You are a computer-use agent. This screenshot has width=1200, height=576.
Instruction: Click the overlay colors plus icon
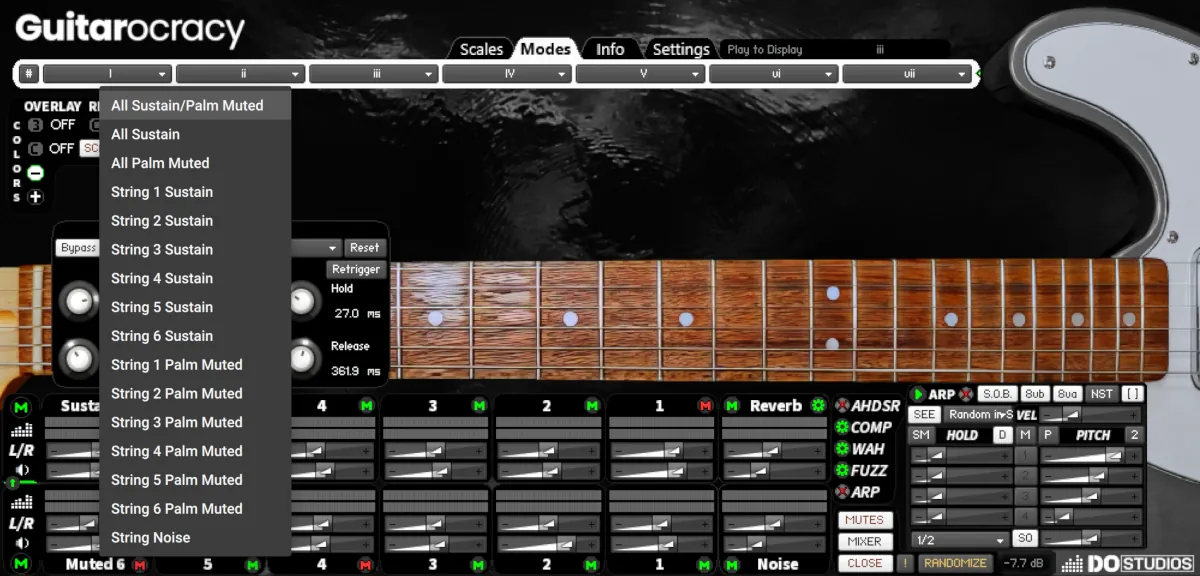(35, 197)
